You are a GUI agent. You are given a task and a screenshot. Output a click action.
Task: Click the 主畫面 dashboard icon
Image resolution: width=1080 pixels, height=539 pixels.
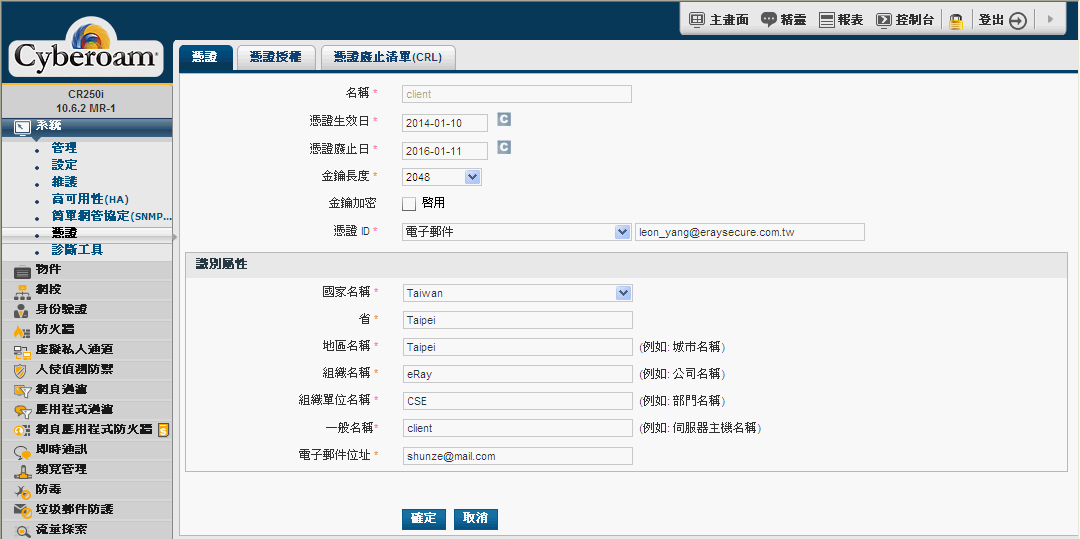click(697, 20)
